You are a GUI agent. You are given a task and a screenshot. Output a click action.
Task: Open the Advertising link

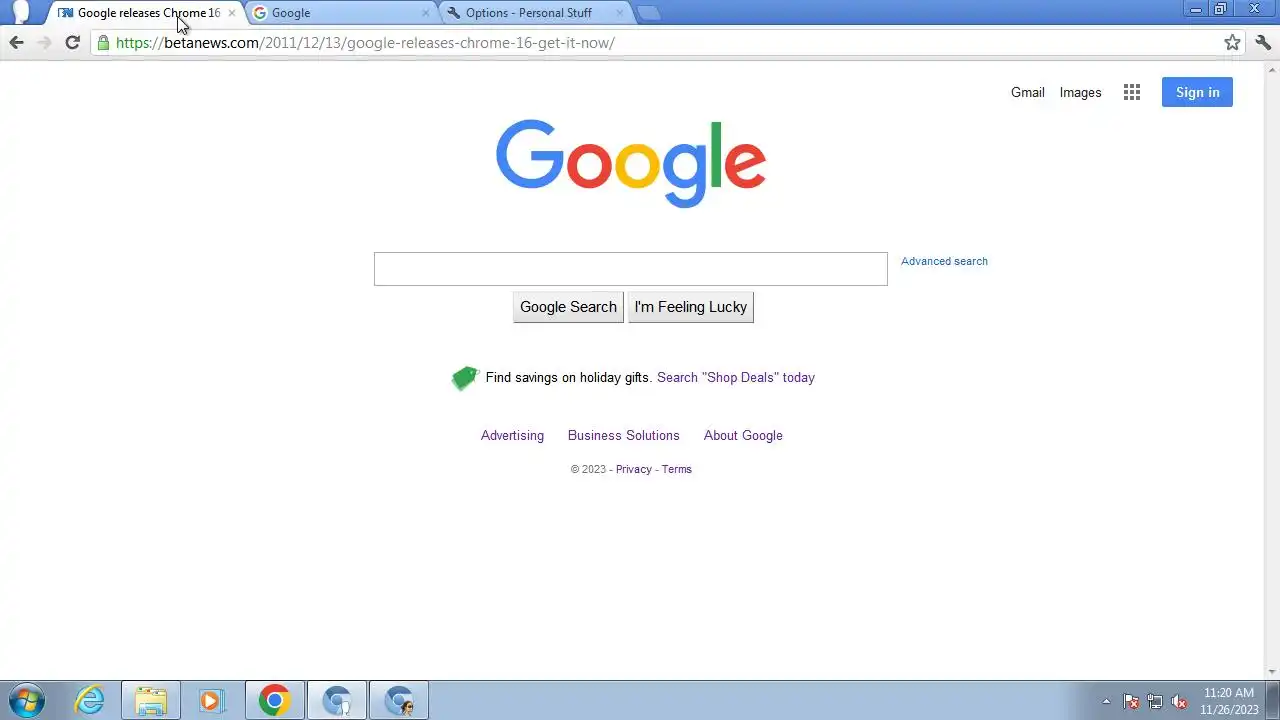click(x=512, y=435)
